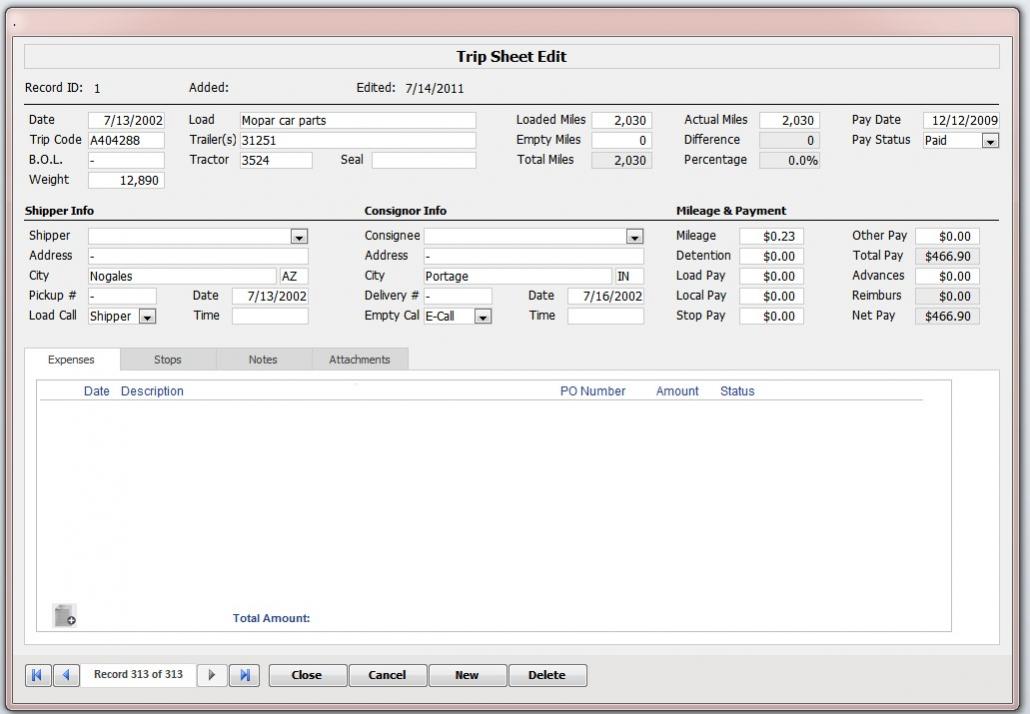Open the Load Call dropdown

(x=147, y=317)
